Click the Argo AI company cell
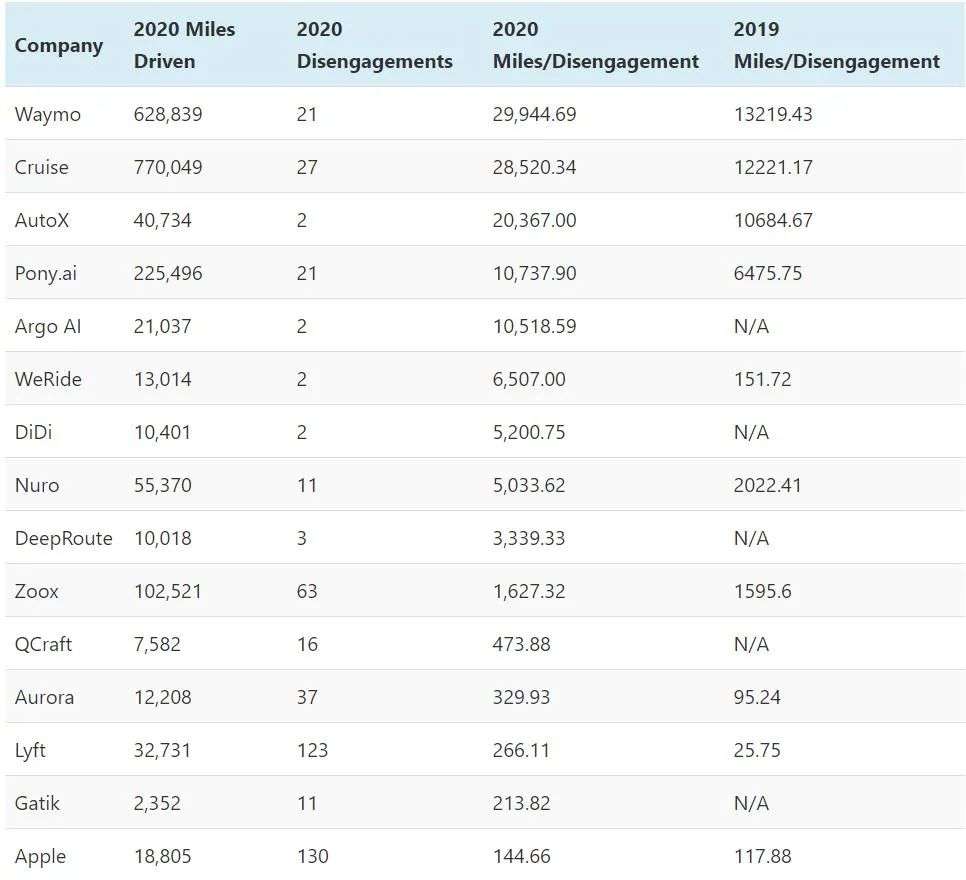Screen dimensions: 966x880 tap(48, 326)
